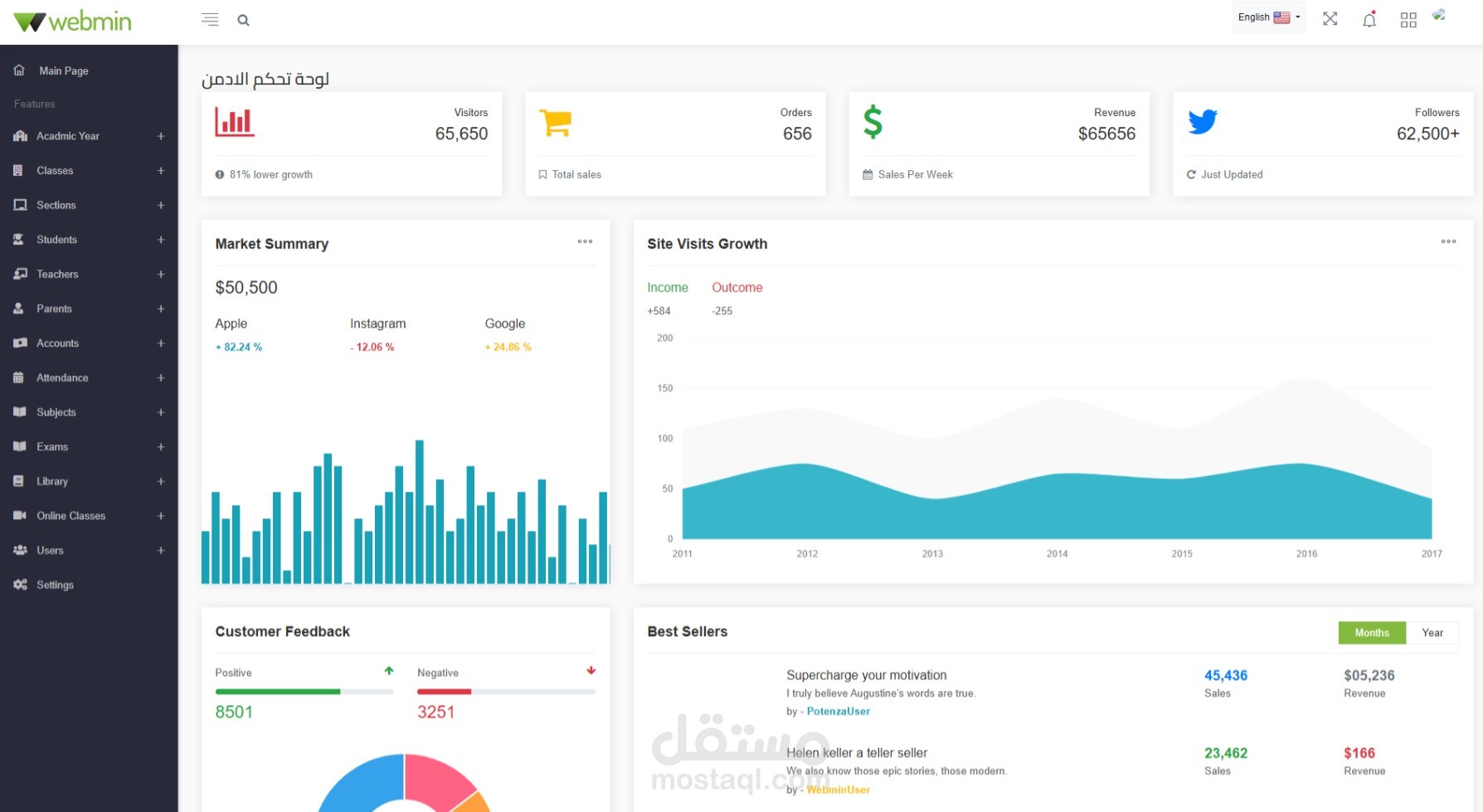Switch Best Sellers view to Year

point(1432,633)
